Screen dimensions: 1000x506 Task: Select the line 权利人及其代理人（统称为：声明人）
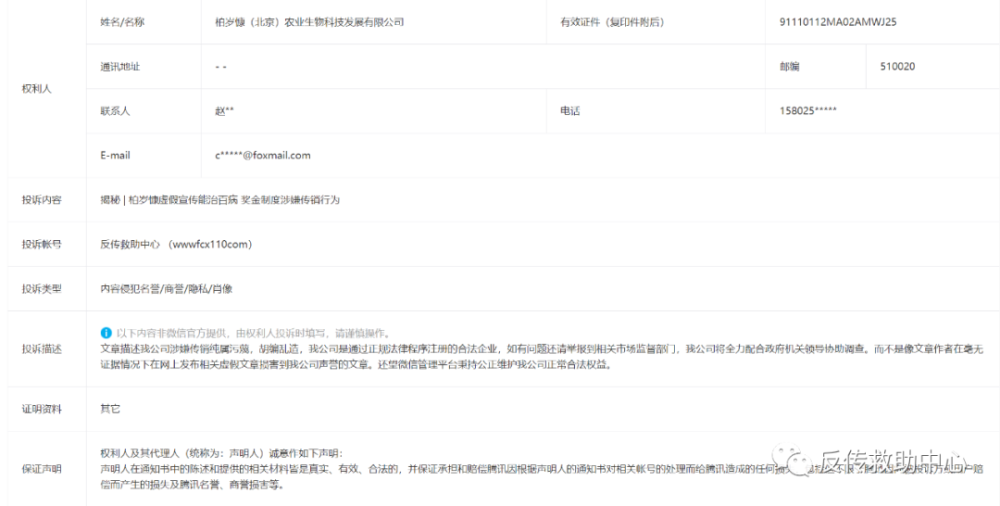click(222, 453)
